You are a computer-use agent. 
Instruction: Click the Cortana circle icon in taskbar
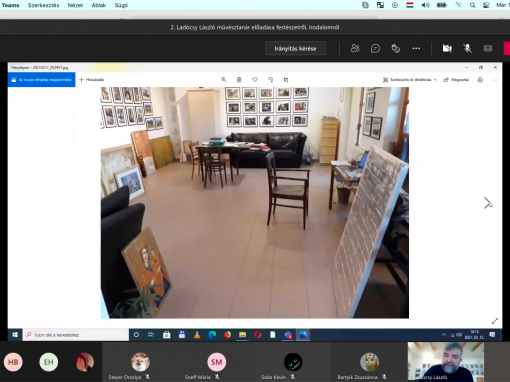pyautogui.click(x=136, y=335)
